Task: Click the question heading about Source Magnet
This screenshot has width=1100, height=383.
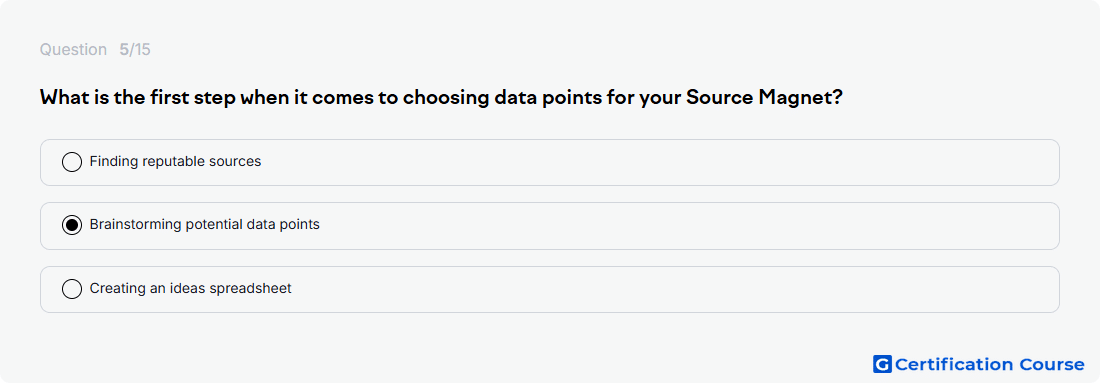Action: [x=441, y=98]
